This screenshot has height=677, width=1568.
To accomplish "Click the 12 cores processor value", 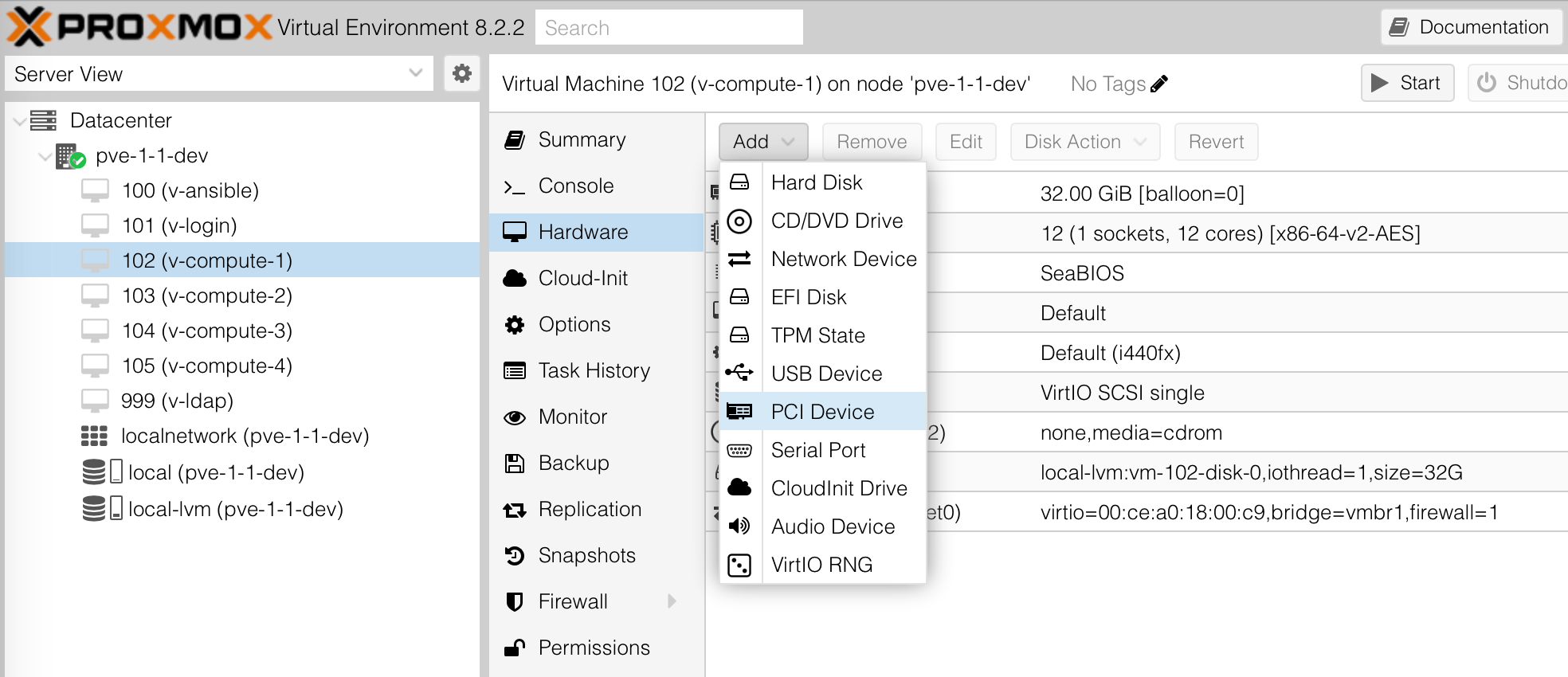I will [x=1230, y=233].
